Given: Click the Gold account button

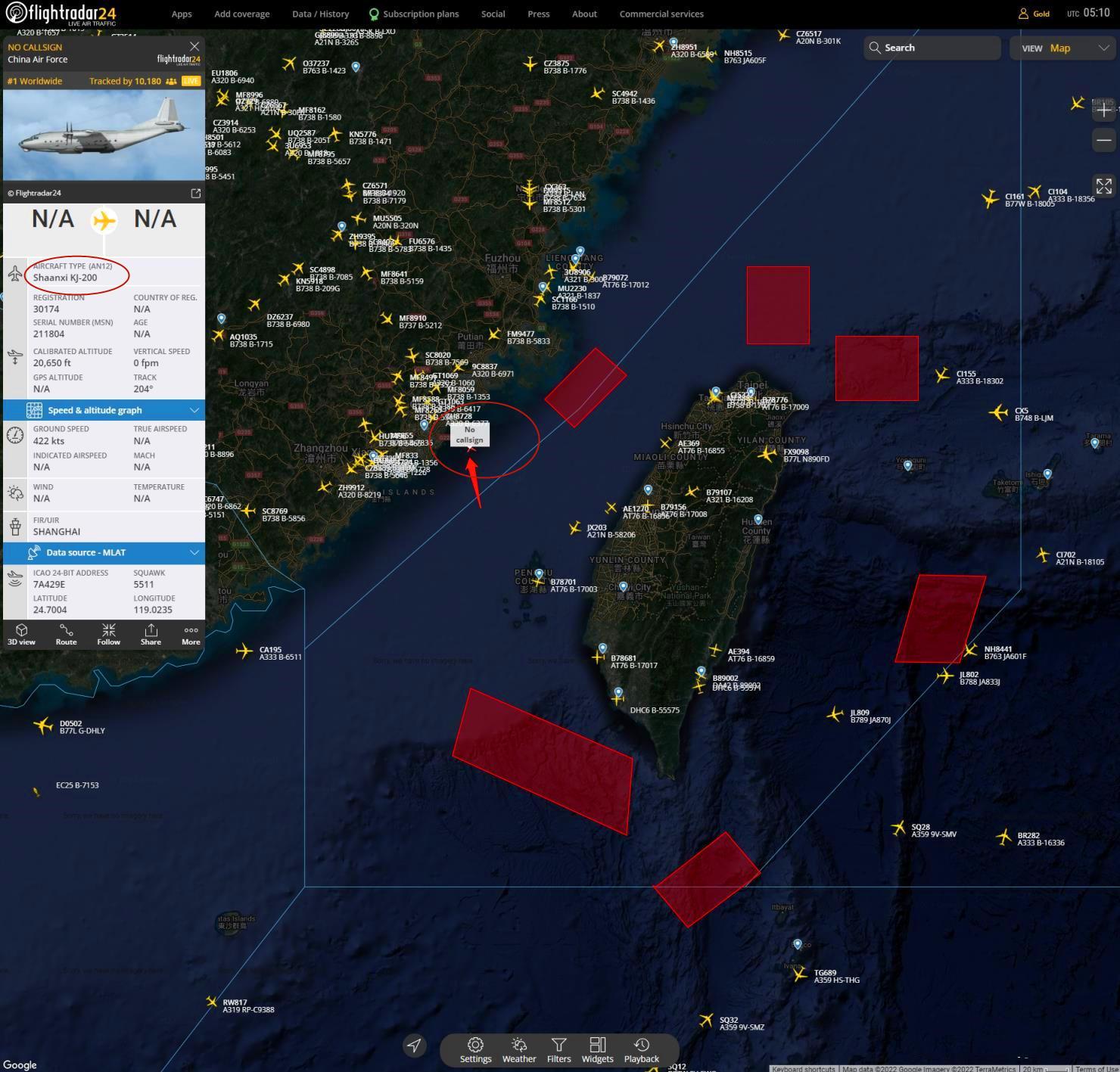Looking at the screenshot, I should click(x=1034, y=14).
